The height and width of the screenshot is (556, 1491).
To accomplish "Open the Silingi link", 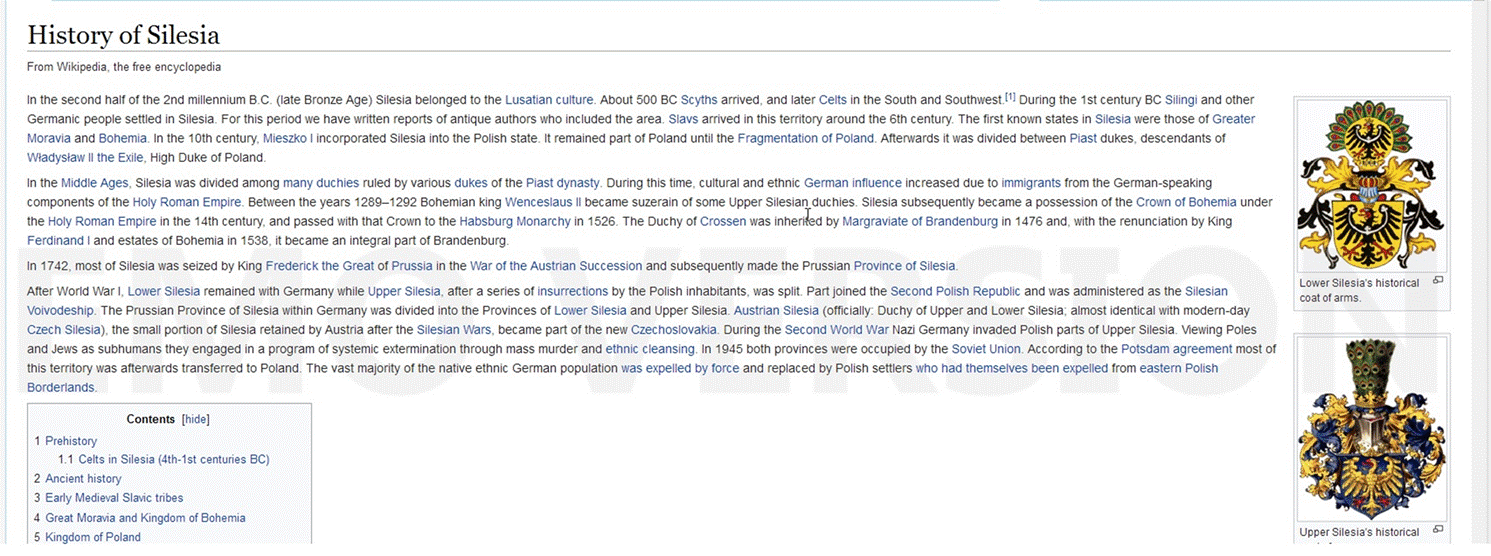I will (x=1181, y=100).
